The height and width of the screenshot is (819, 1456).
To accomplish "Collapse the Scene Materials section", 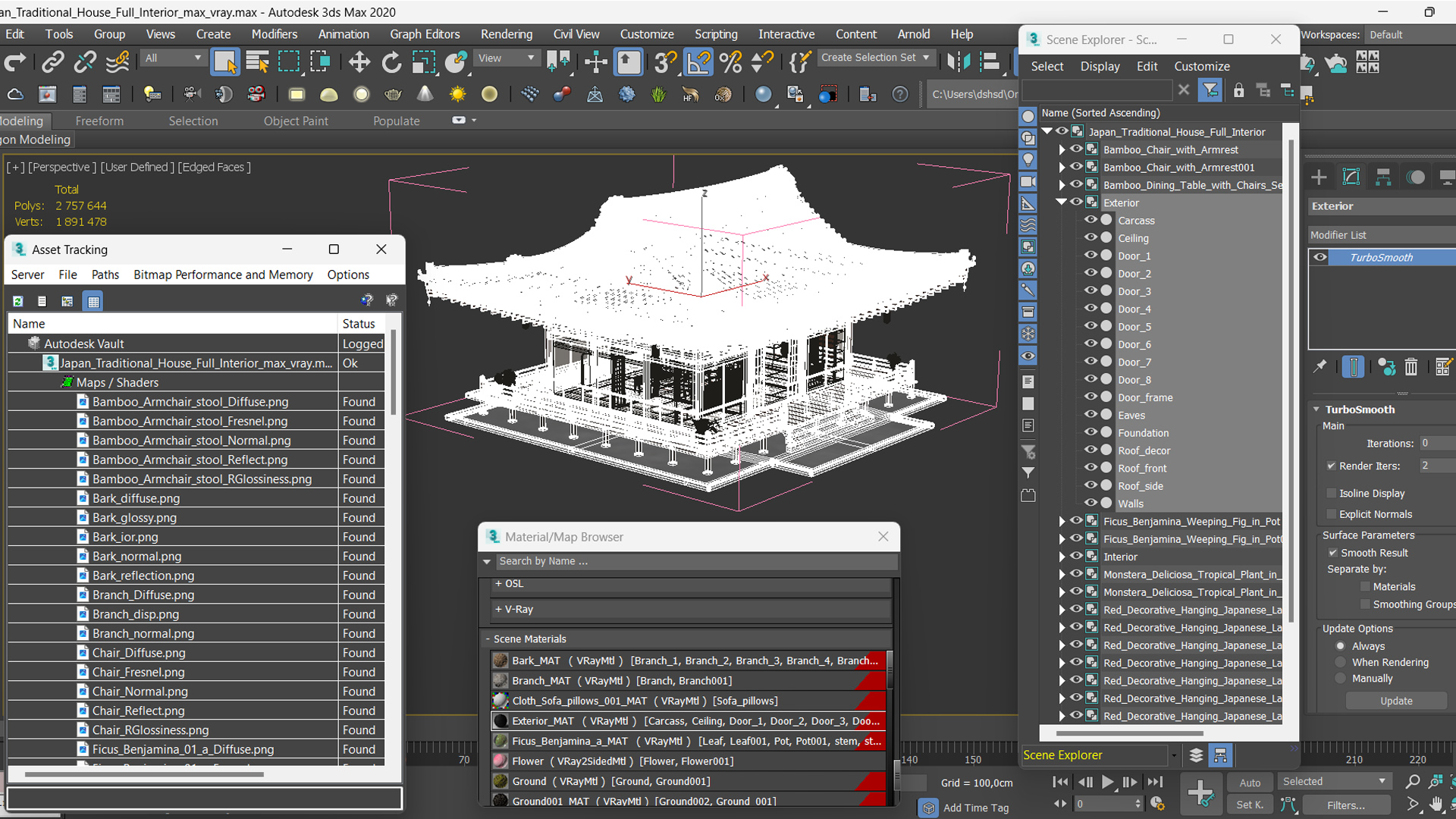I will 488,639.
